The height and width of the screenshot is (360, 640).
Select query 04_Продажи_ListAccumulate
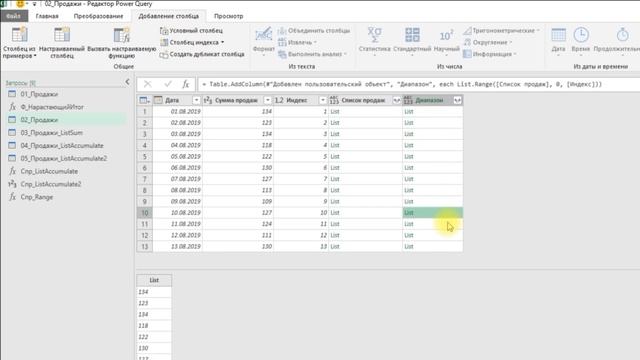pyautogui.click(x=62, y=146)
